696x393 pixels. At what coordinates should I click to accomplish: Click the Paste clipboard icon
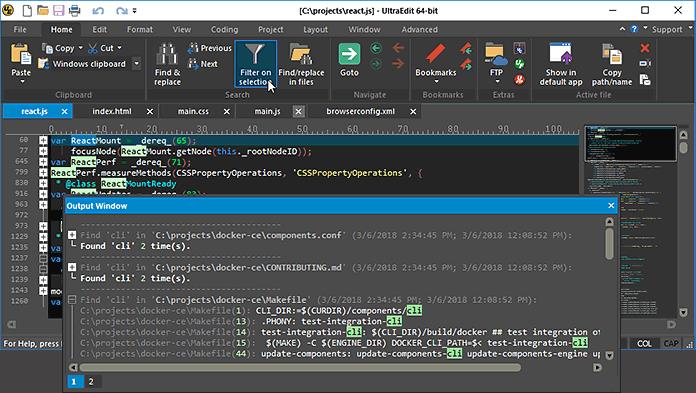coord(21,55)
